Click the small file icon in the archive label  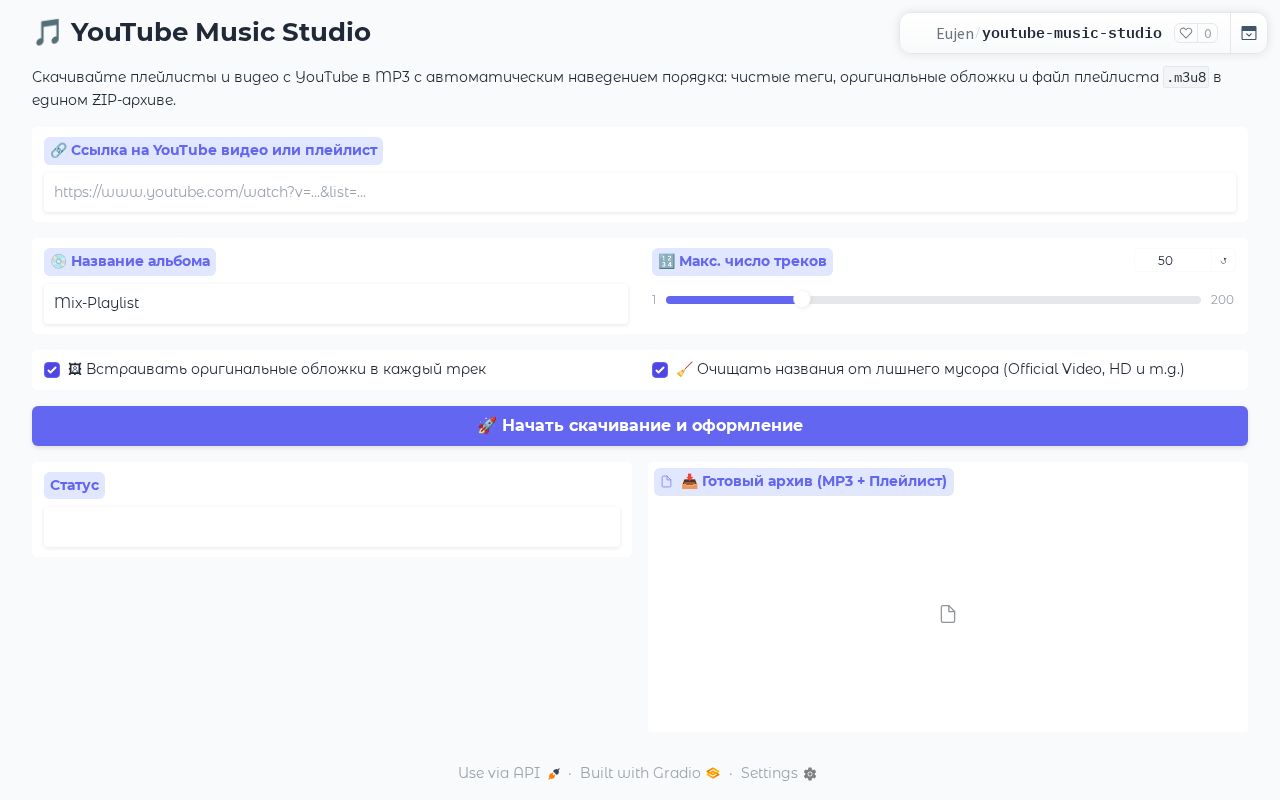[x=667, y=482]
